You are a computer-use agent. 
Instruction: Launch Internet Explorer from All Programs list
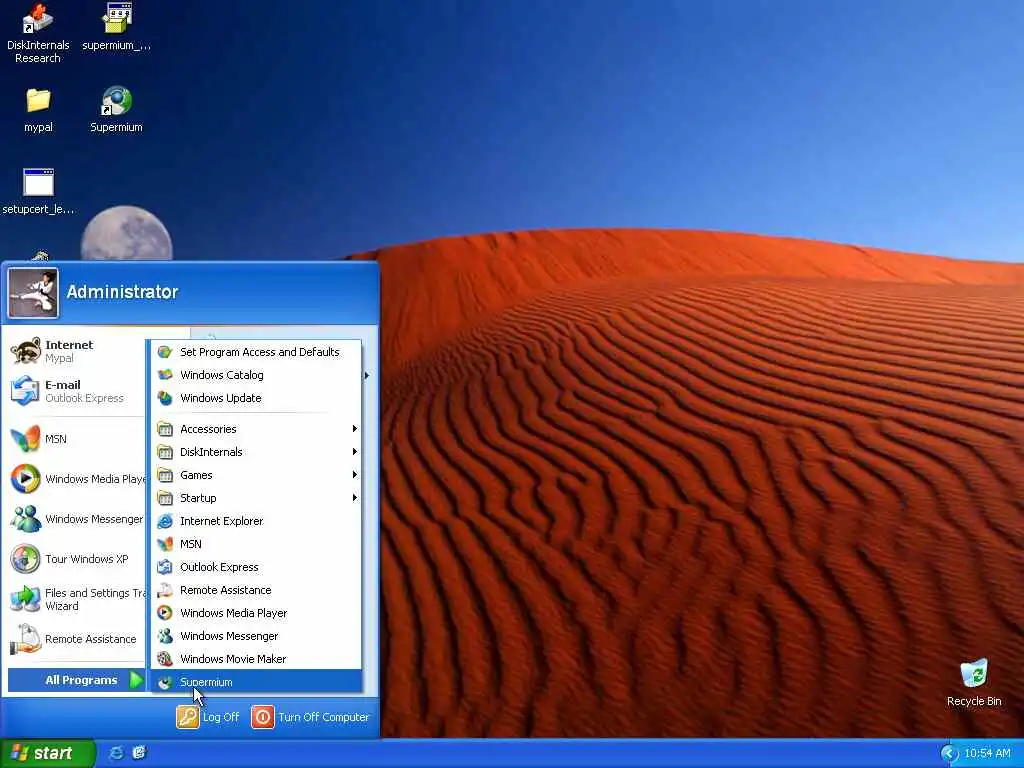pyautogui.click(x=257, y=521)
